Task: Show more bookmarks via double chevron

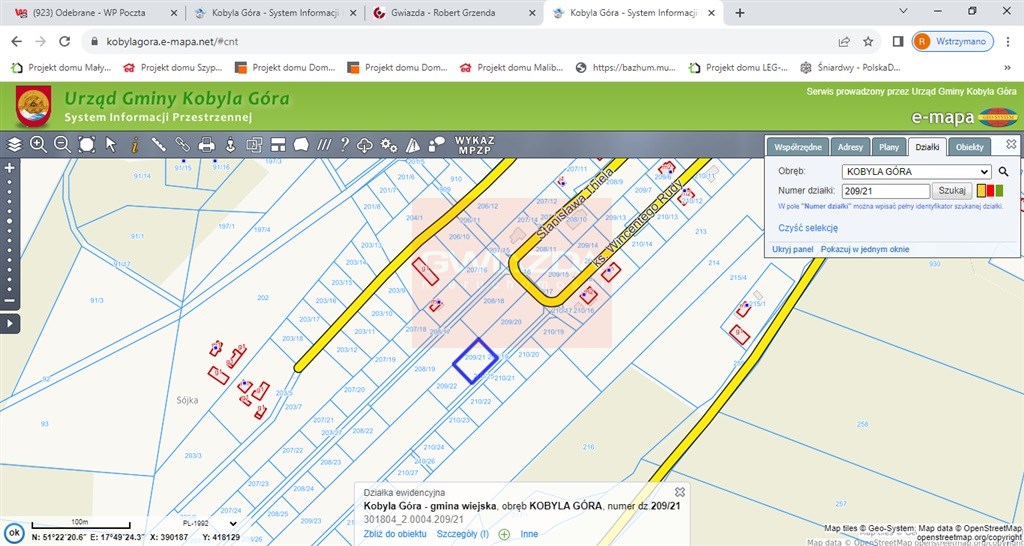Action: (x=1007, y=67)
